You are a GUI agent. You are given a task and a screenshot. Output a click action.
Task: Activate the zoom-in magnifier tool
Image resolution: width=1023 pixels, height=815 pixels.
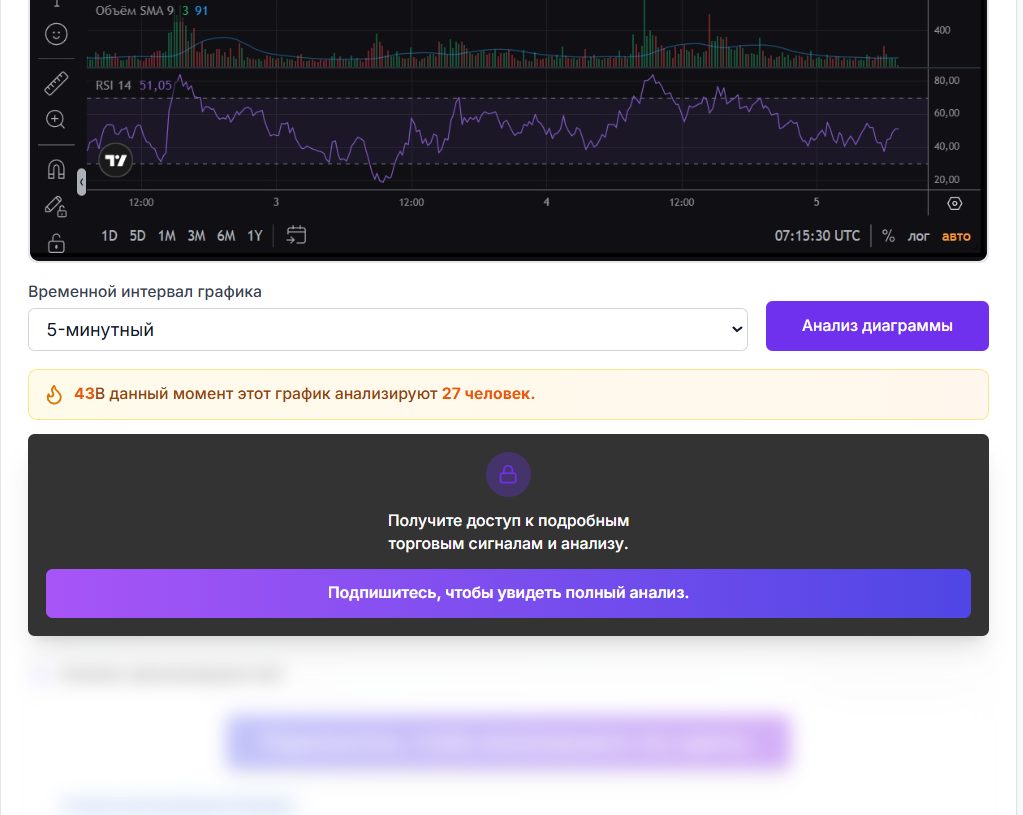(x=56, y=120)
